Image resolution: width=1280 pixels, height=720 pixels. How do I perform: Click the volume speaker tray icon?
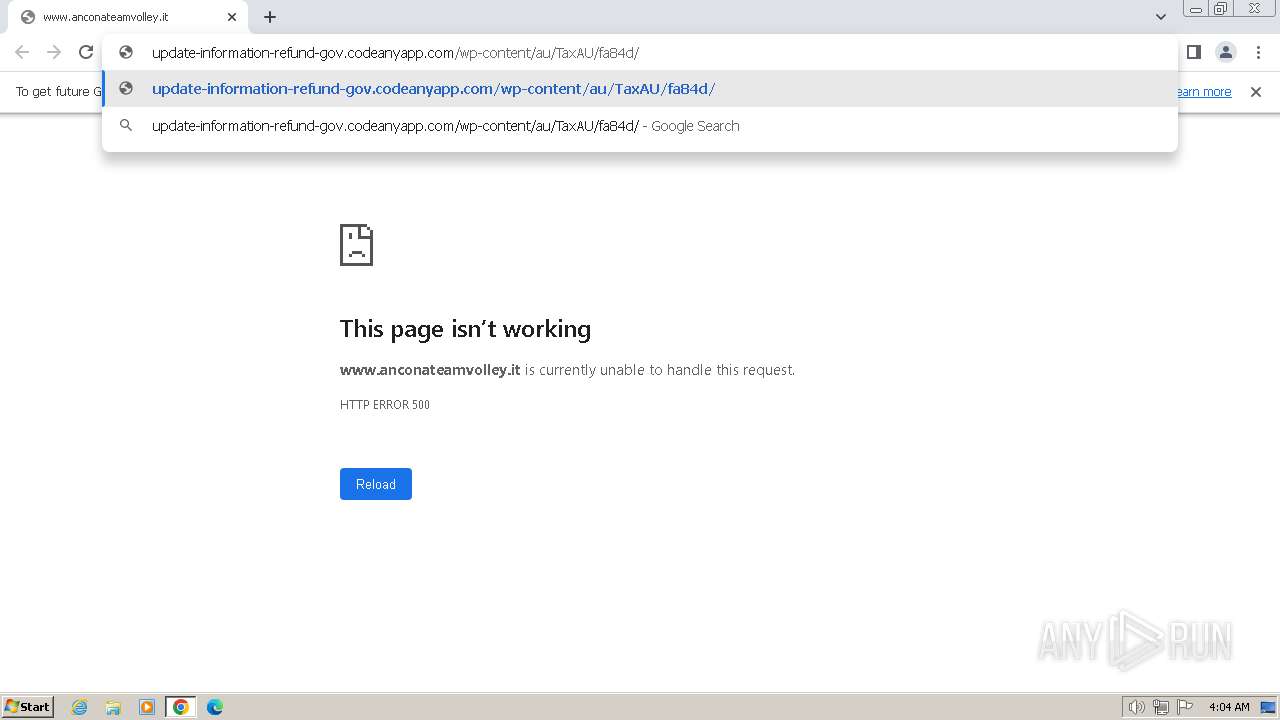1136,707
